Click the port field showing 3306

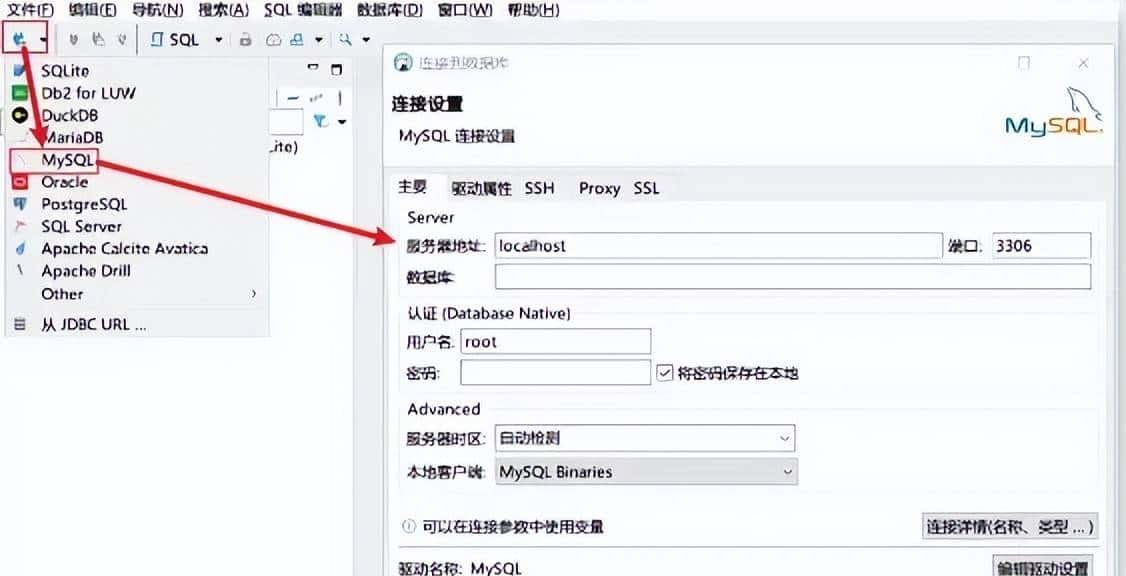pos(1040,245)
